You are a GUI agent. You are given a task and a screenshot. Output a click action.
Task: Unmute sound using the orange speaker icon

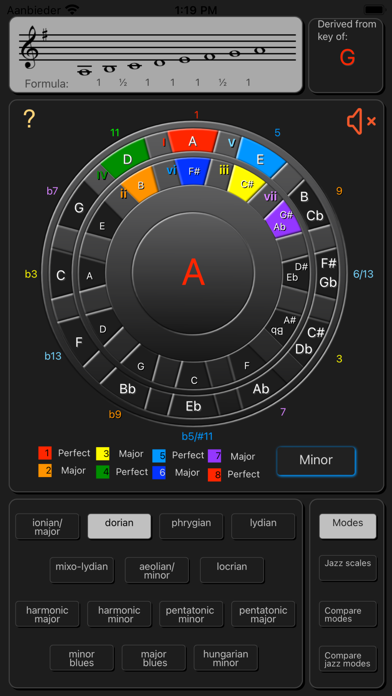[x=361, y=121]
